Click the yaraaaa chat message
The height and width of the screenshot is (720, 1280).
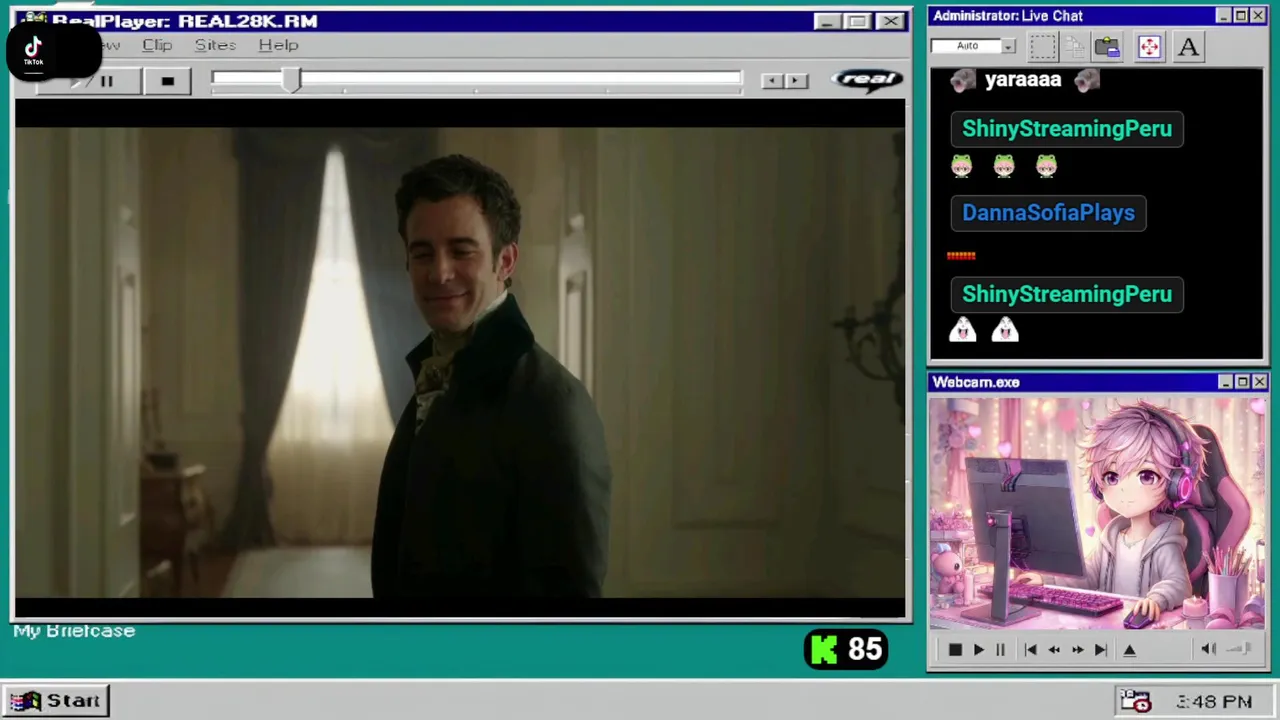click(x=1023, y=80)
